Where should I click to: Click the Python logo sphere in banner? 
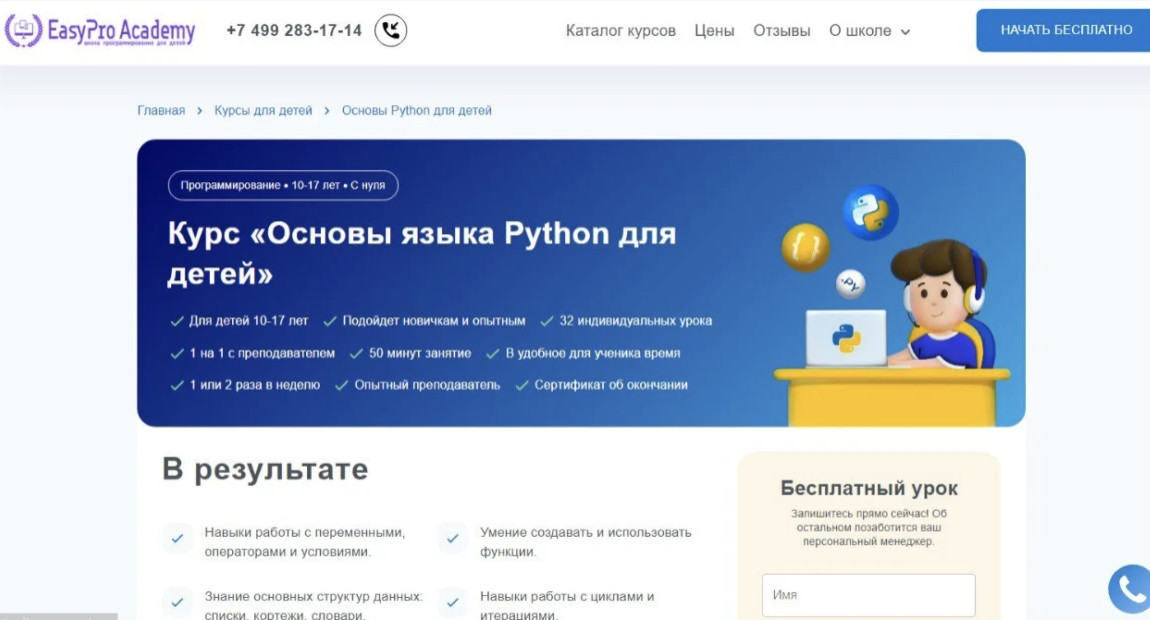pos(871,212)
